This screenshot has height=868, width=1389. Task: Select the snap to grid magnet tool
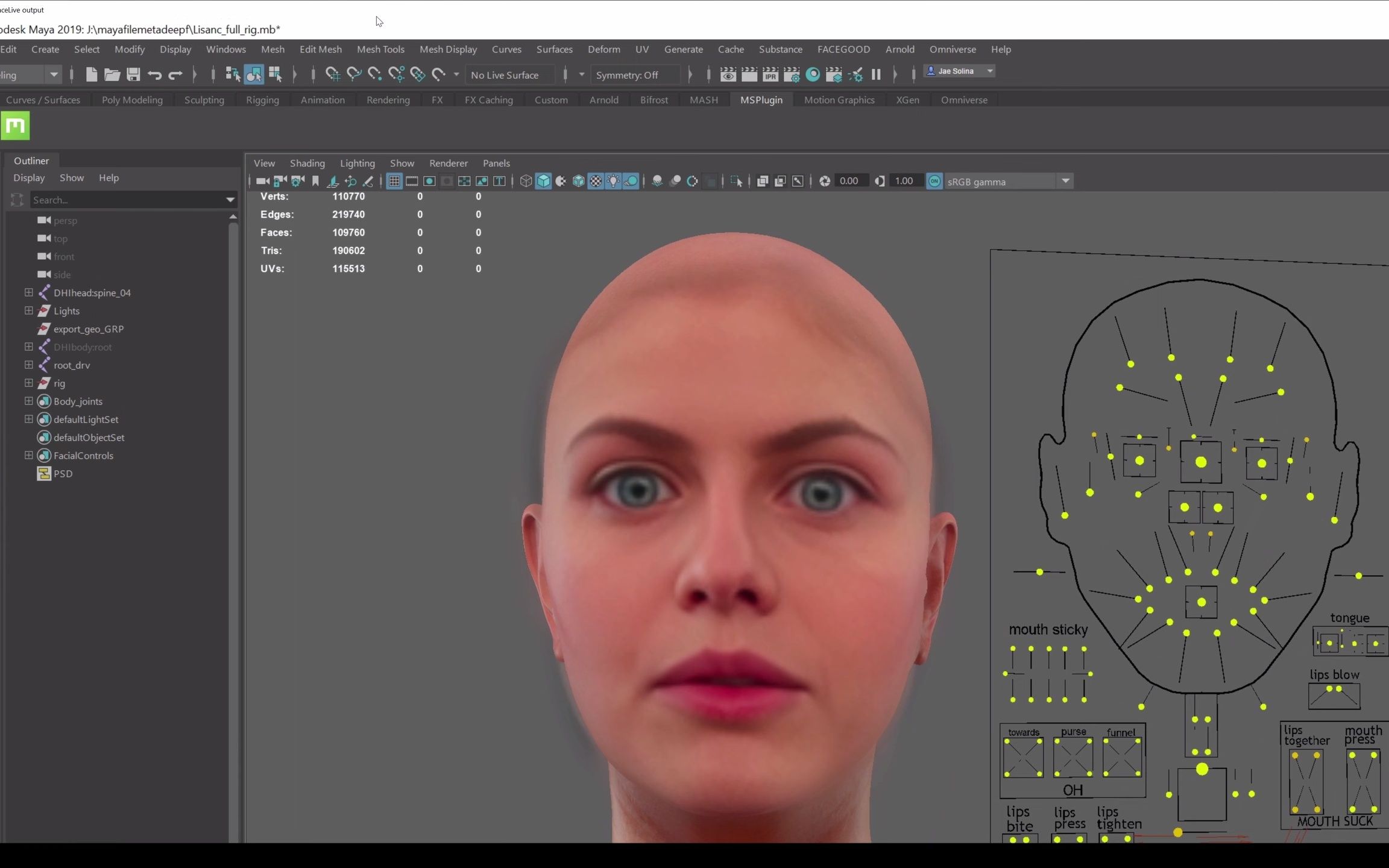click(332, 74)
